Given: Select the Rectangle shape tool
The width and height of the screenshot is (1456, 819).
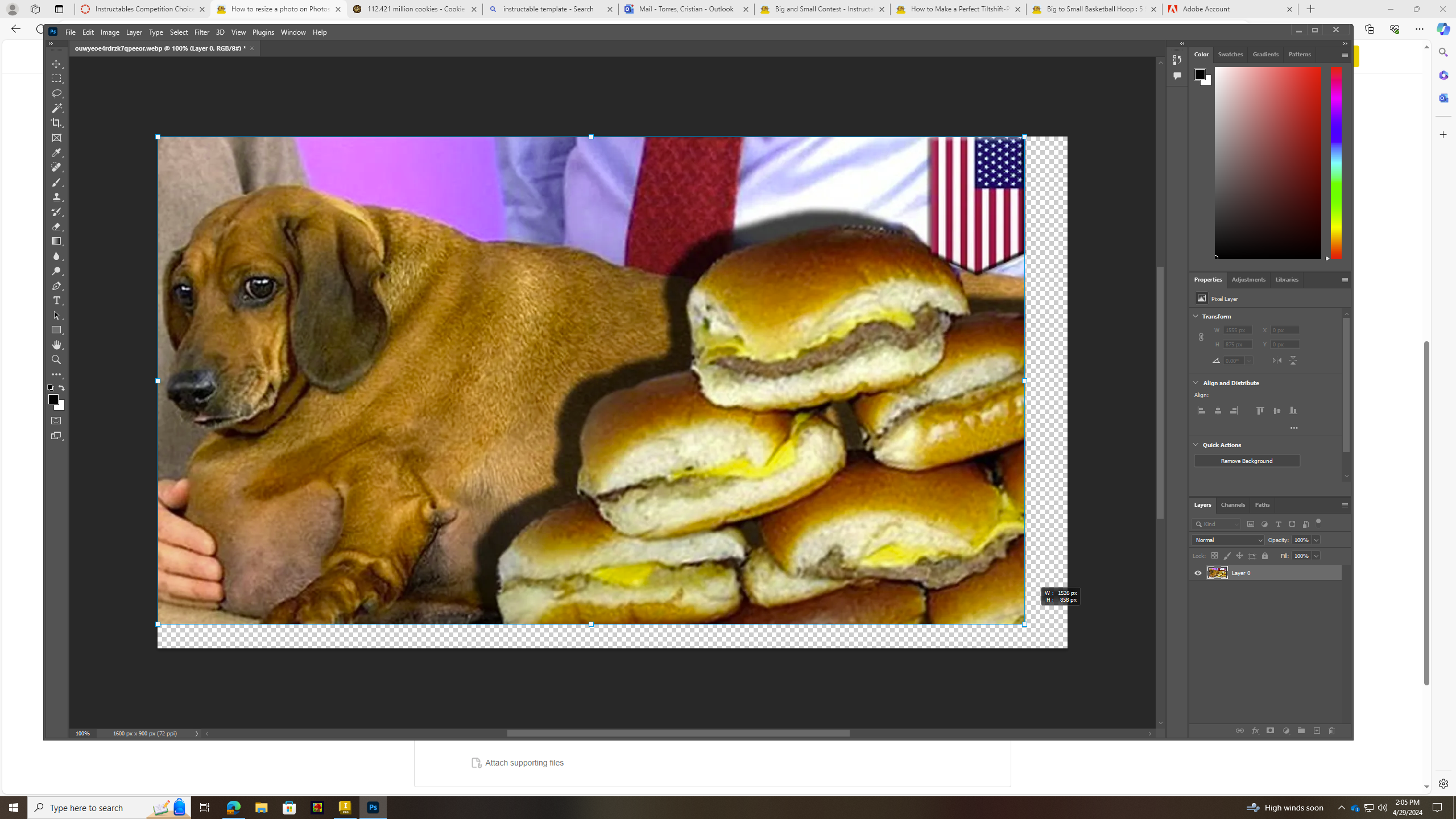Looking at the screenshot, I should pyautogui.click(x=56, y=330).
